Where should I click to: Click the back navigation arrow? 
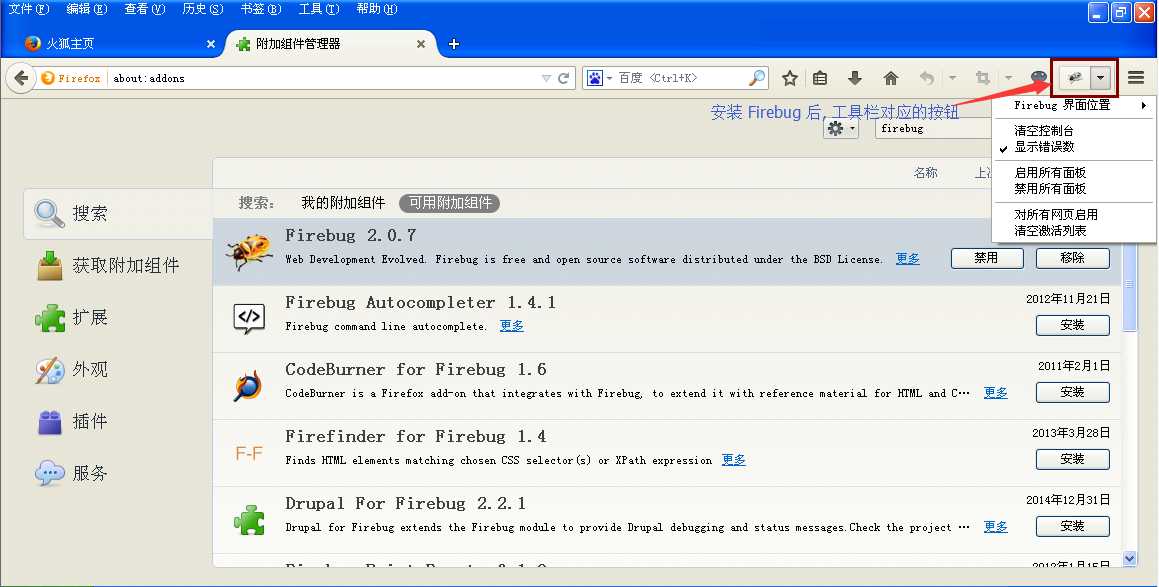[21, 78]
